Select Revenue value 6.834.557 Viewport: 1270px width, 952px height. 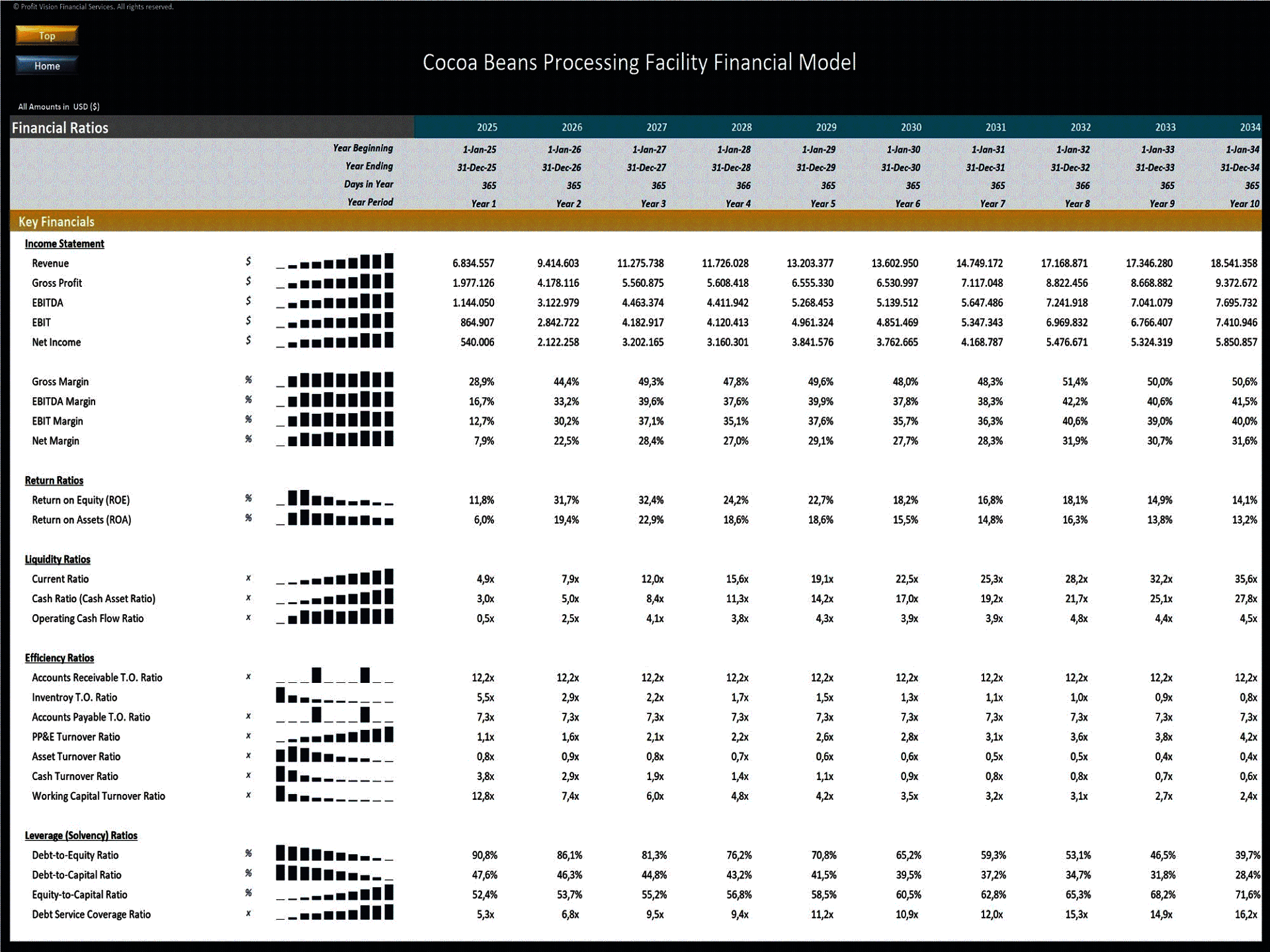pos(473,263)
